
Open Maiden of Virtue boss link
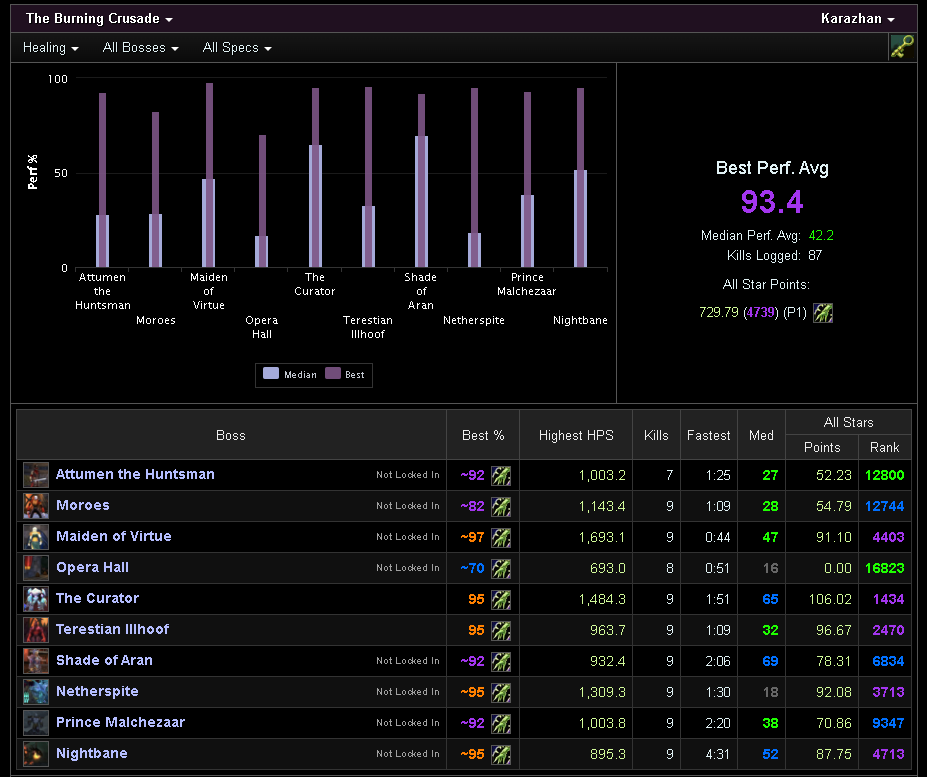point(114,536)
